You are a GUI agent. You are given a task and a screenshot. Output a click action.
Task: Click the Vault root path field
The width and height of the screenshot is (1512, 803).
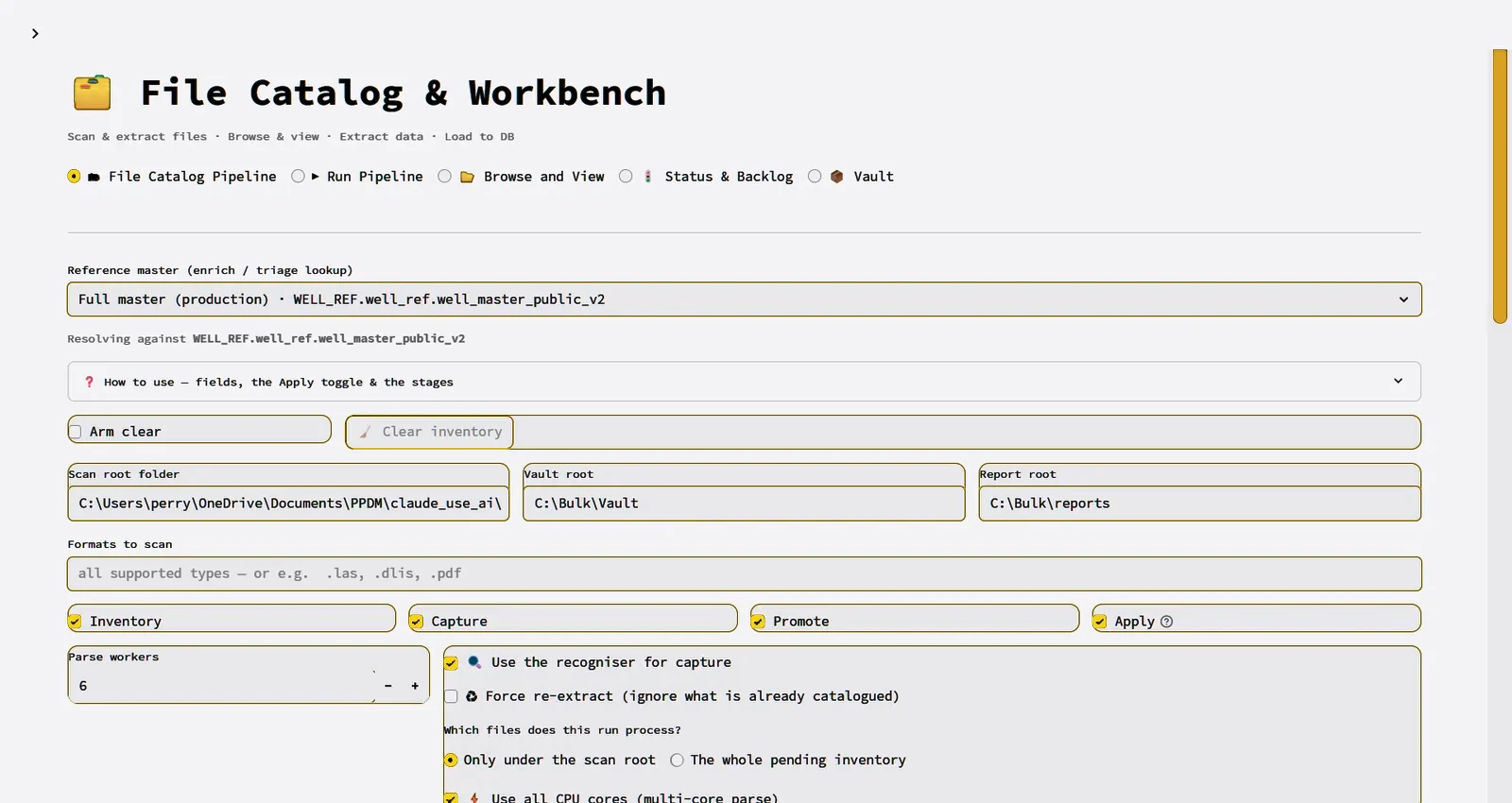click(744, 504)
